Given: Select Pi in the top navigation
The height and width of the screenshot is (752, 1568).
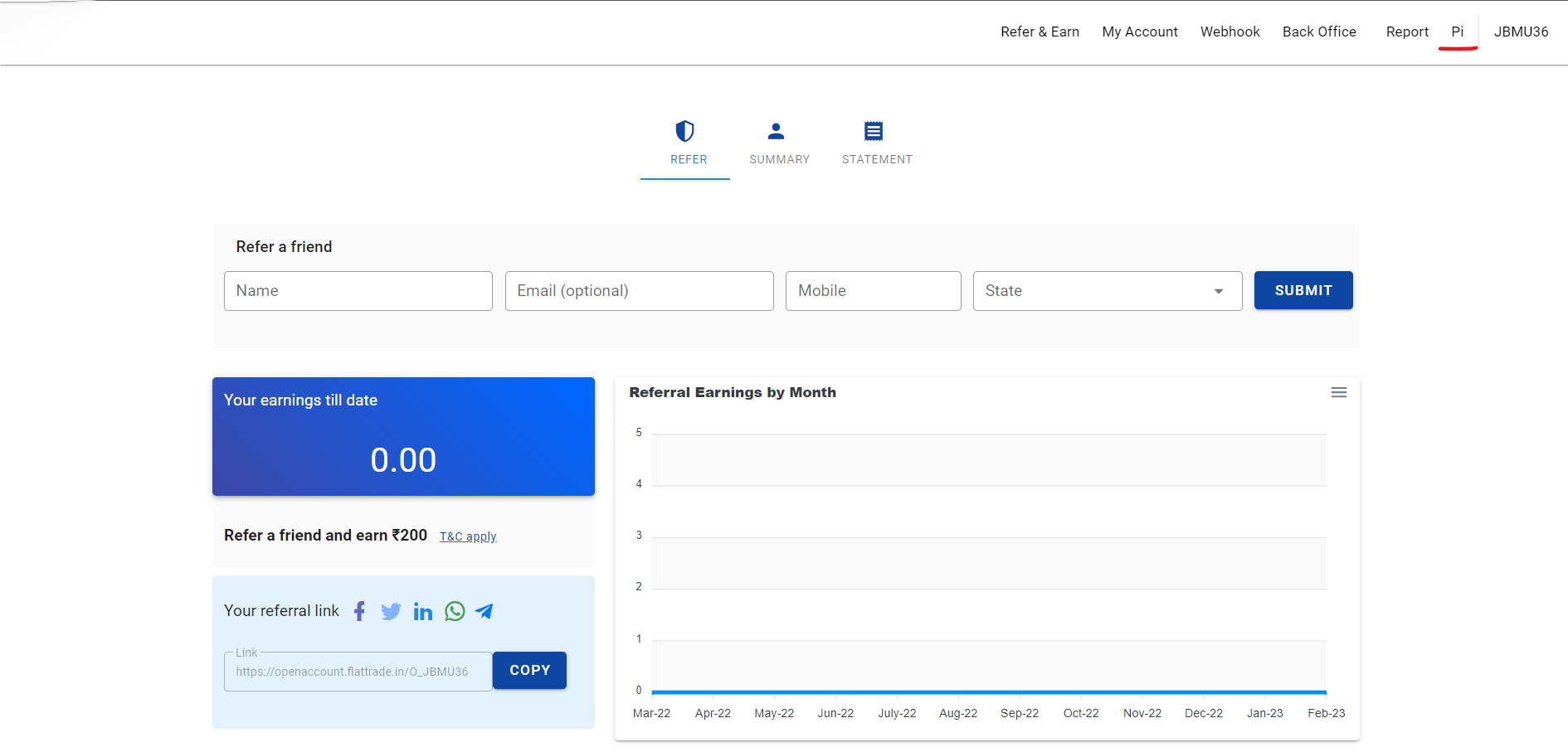Looking at the screenshot, I should tap(1457, 32).
